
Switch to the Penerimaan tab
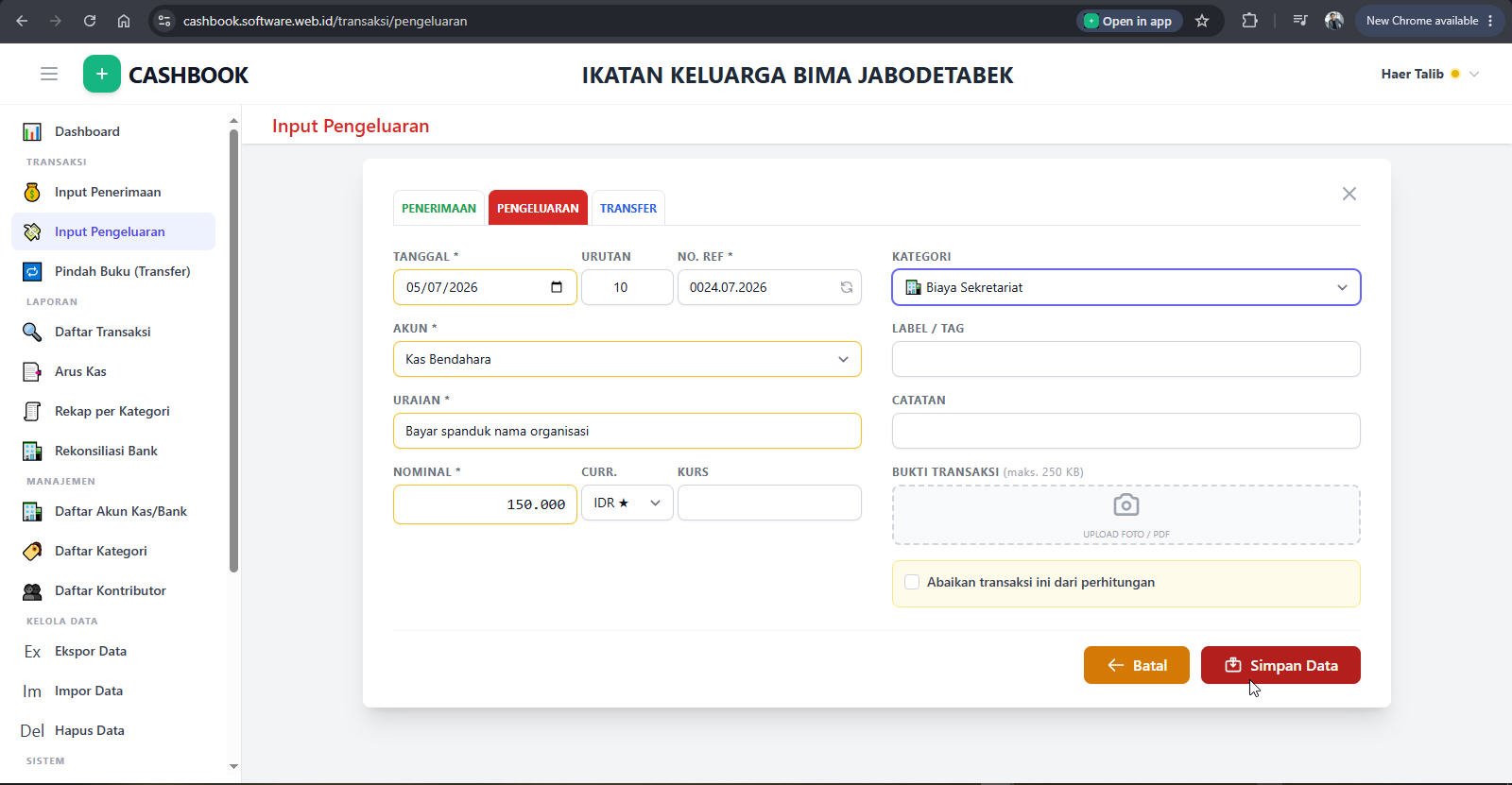[x=438, y=208]
